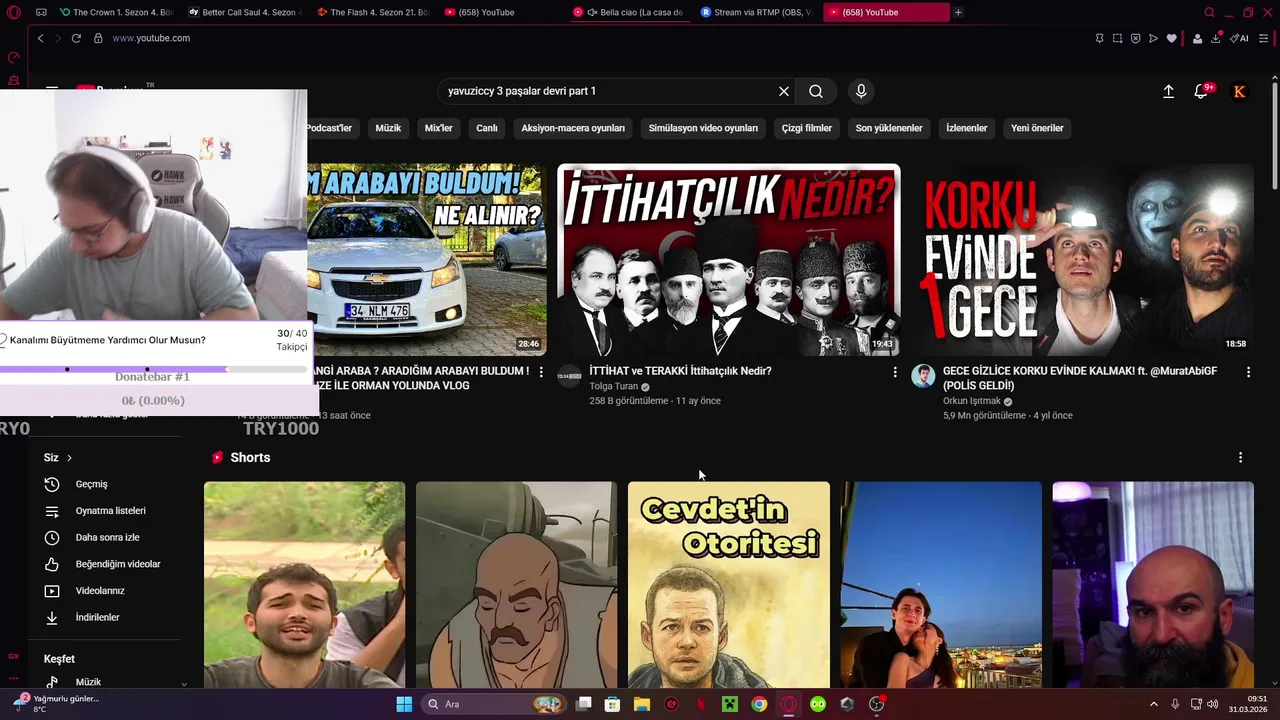Image resolution: width=1280 pixels, height=720 pixels.
Task: Click heart bookmark icon in browser toolbar
Action: pyautogui.click(x=1171, y=38)
